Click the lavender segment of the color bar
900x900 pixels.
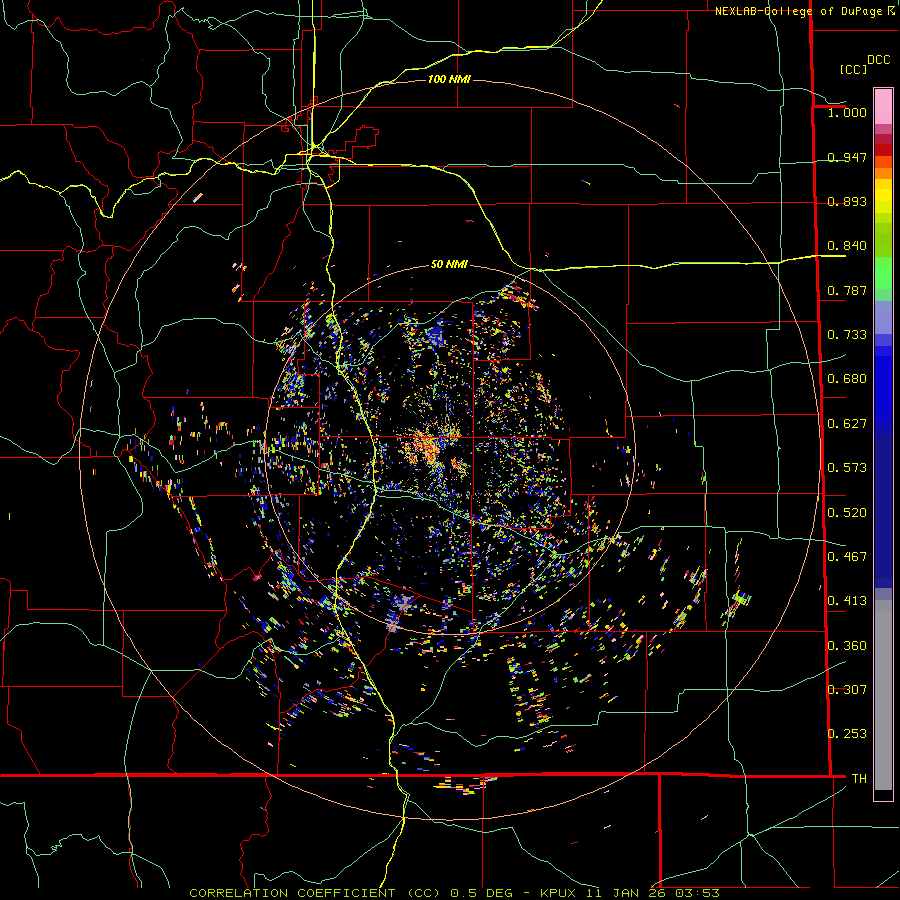883,317
